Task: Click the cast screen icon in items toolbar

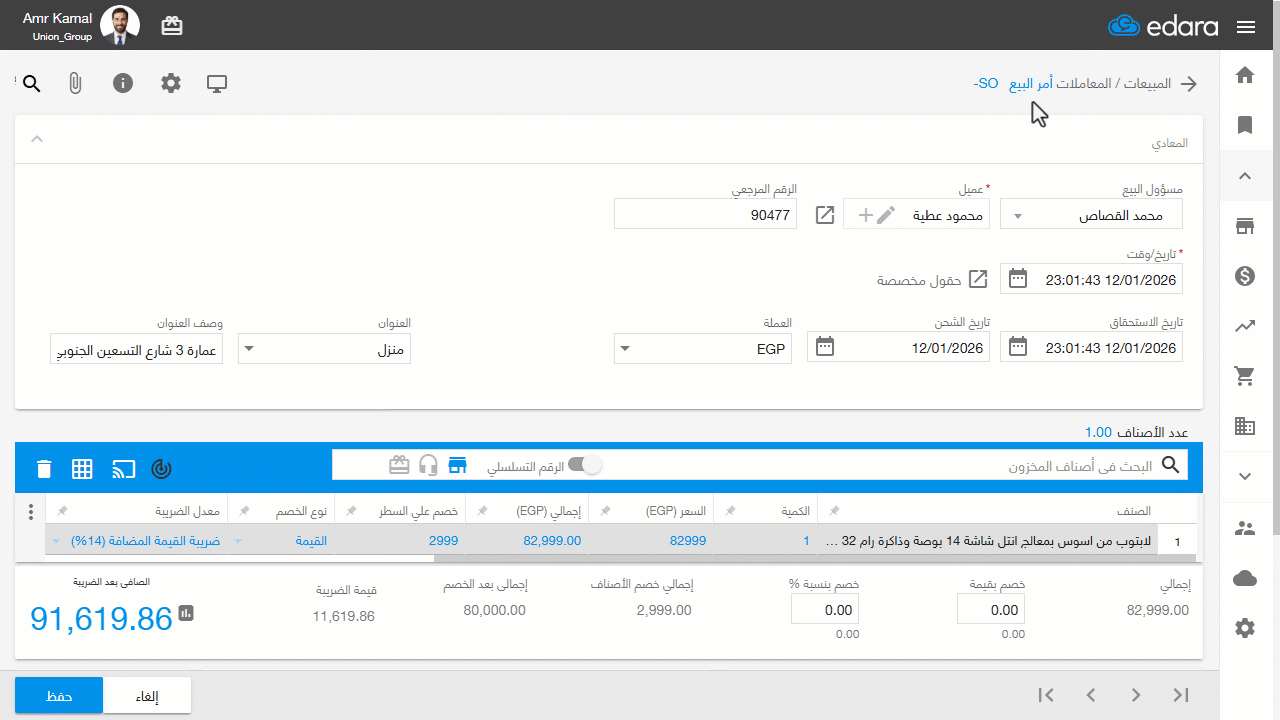Action: (x=123, y=468)
